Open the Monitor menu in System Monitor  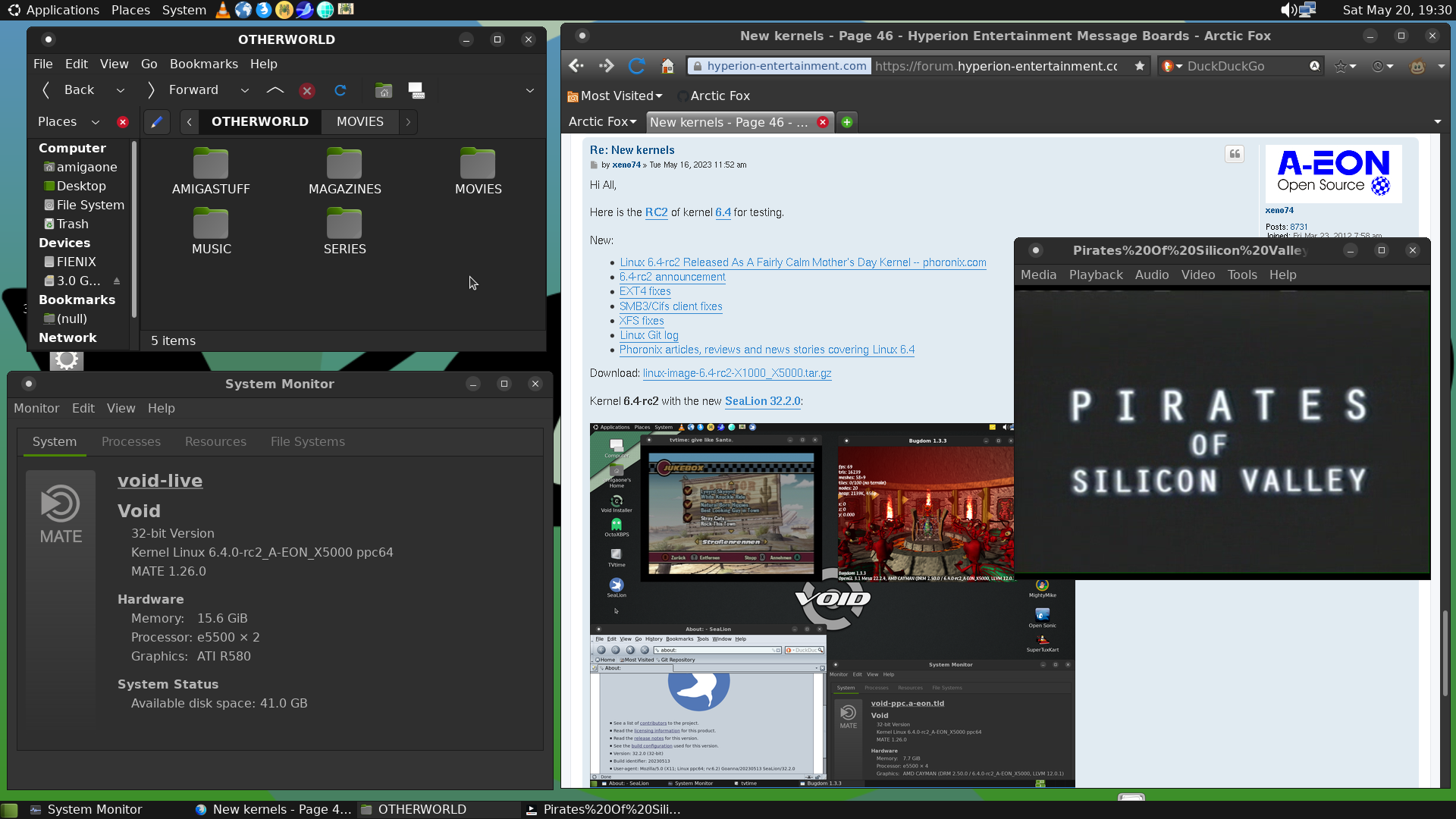(x=36, y=409)
